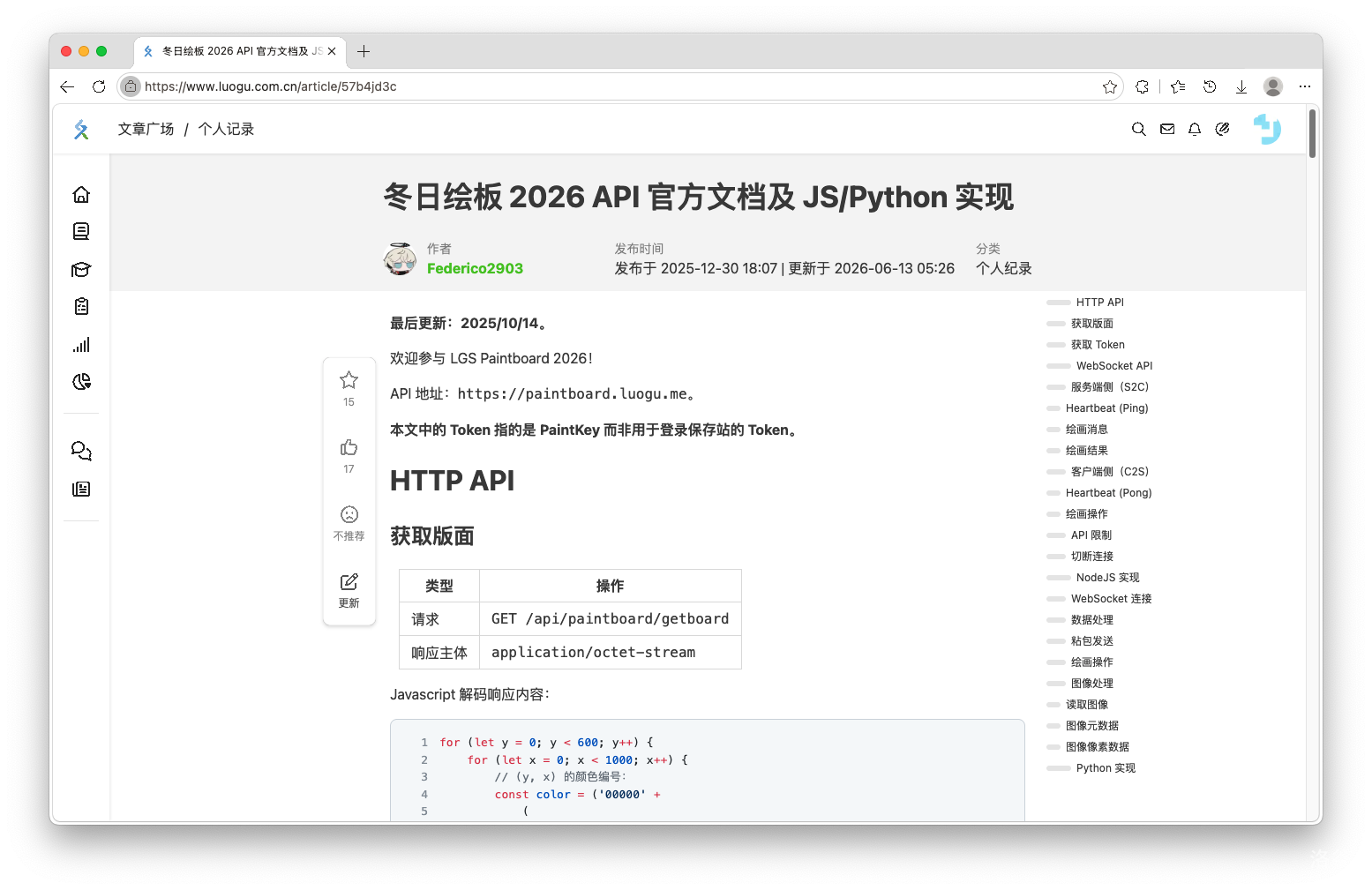The image size is (1372, 890).
Task: Jump to NodeJS 实现 in outline
Action: pos(1108,578)
